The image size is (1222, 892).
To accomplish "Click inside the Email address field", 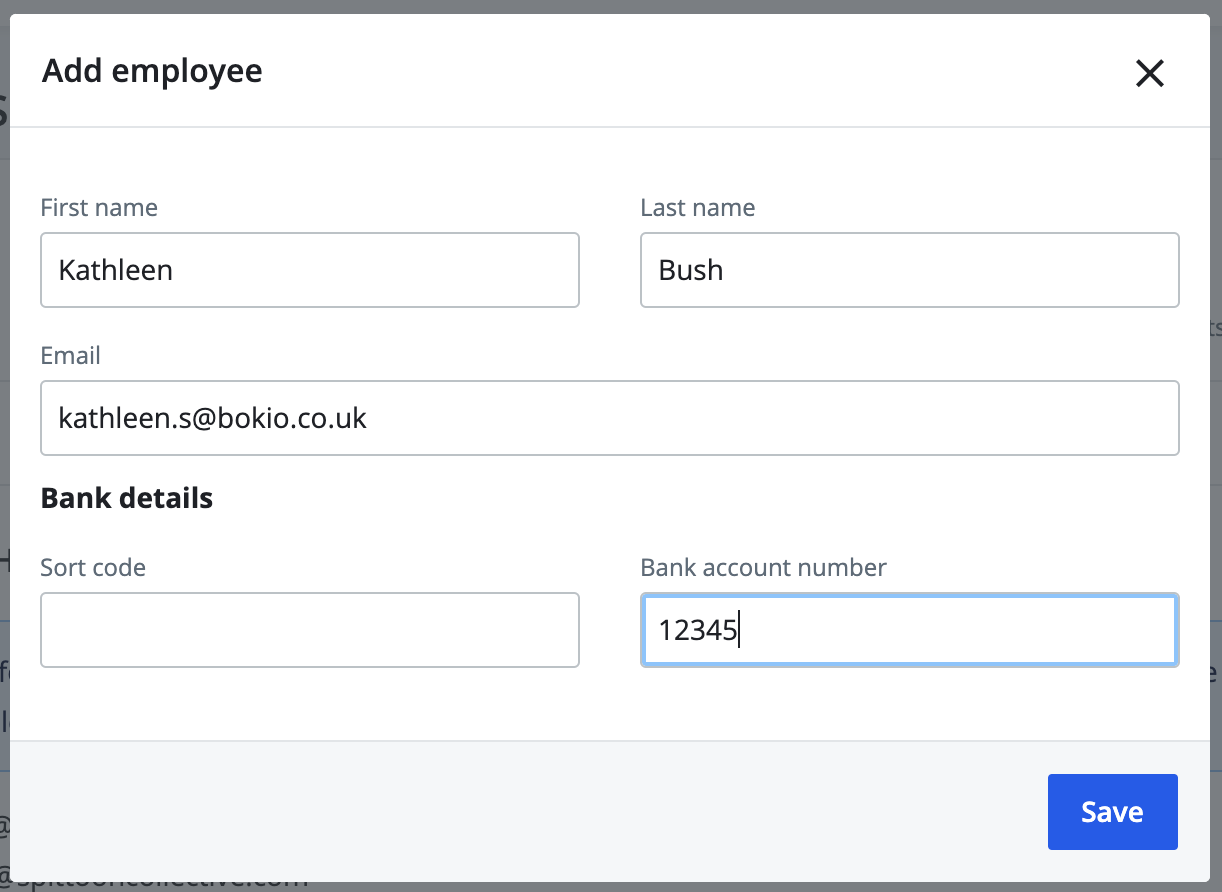I will [x=610, y=418].
